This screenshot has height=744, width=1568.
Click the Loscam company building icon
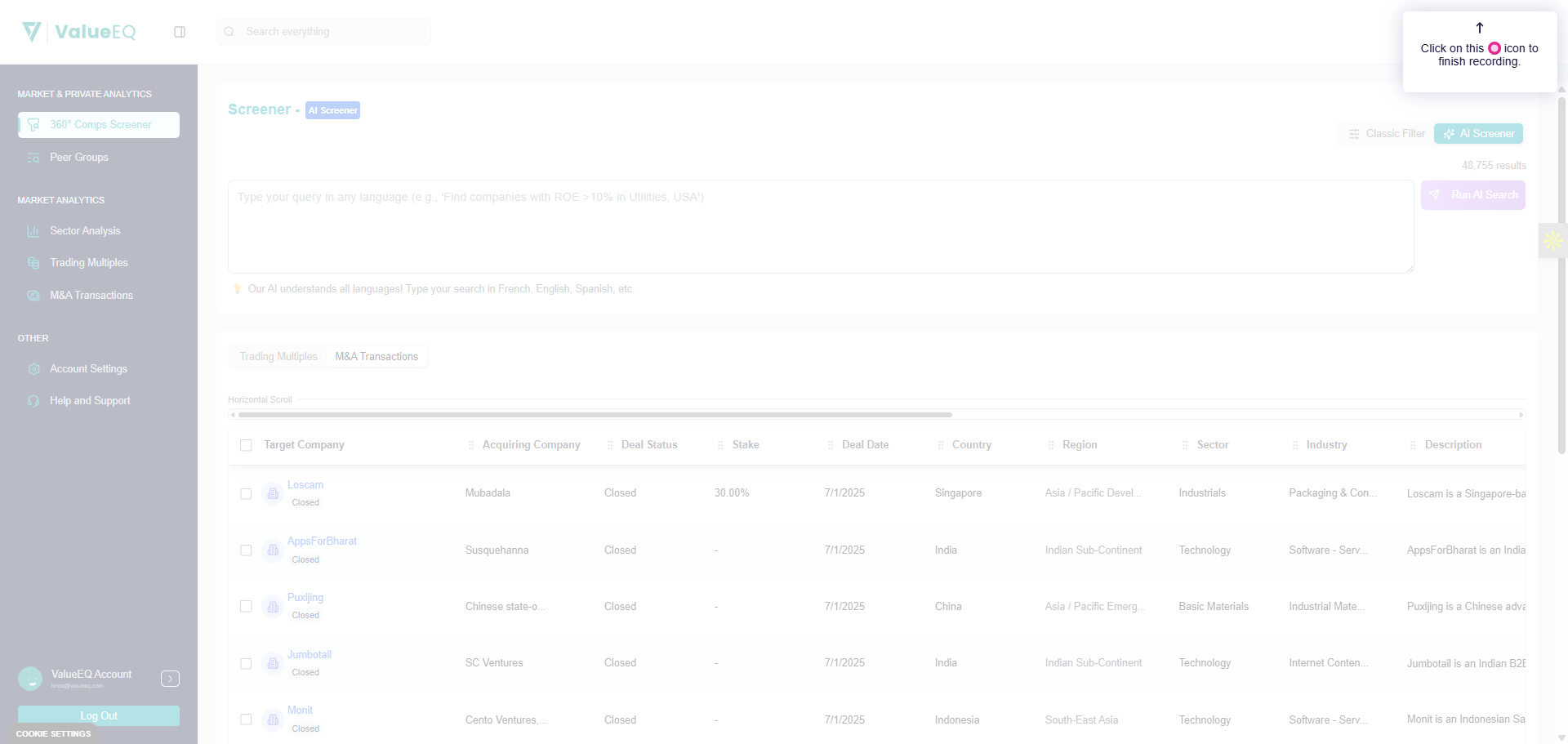click(x=273, y=494)
